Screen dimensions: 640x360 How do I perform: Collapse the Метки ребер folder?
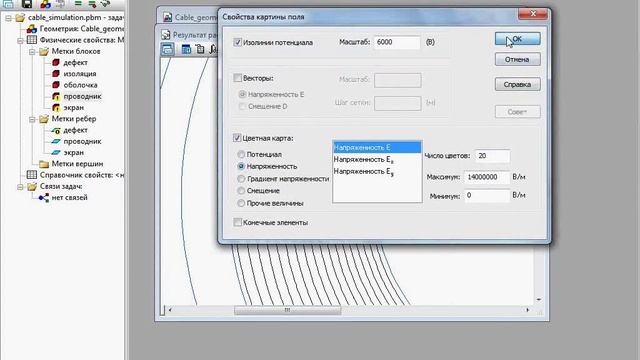pos(32,120)
